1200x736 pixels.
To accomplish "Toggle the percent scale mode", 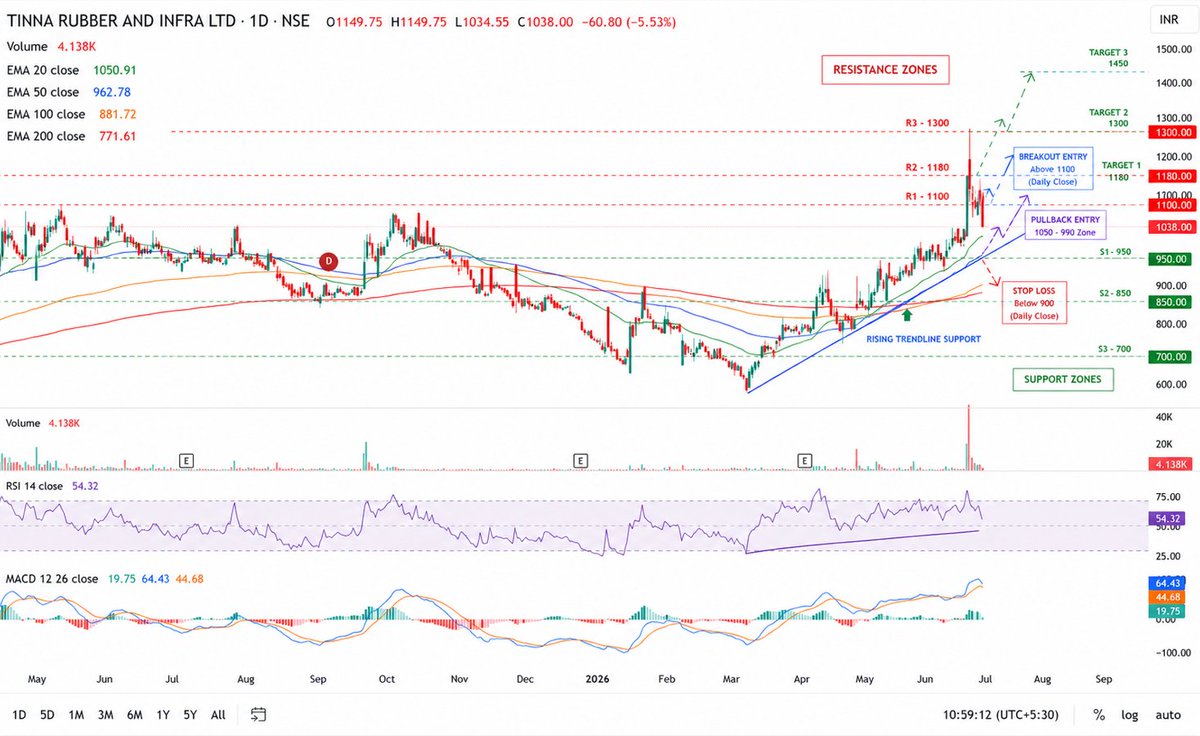I will click(1099, 715).
